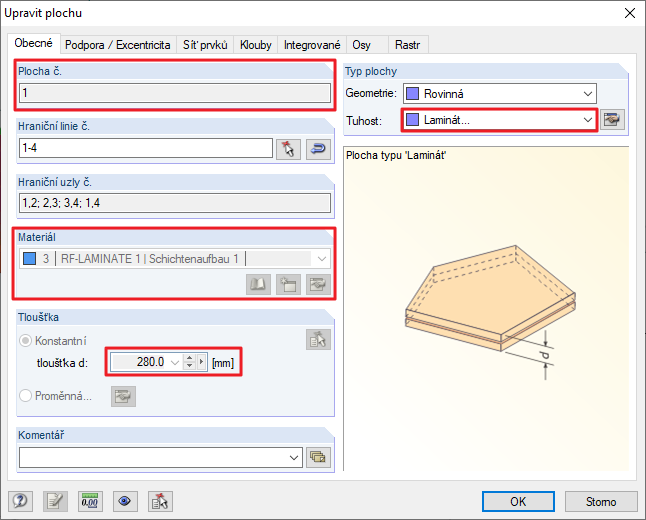Expand the tloušťka d value dropdown arrow
Screen dimensions: 646x520
(175, 363)
